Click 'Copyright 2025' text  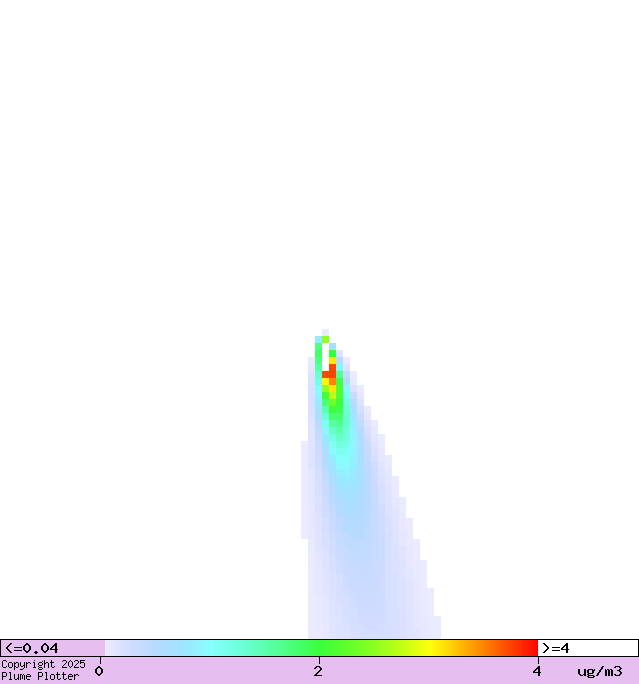pyautogui.click(x=43, y=664)
